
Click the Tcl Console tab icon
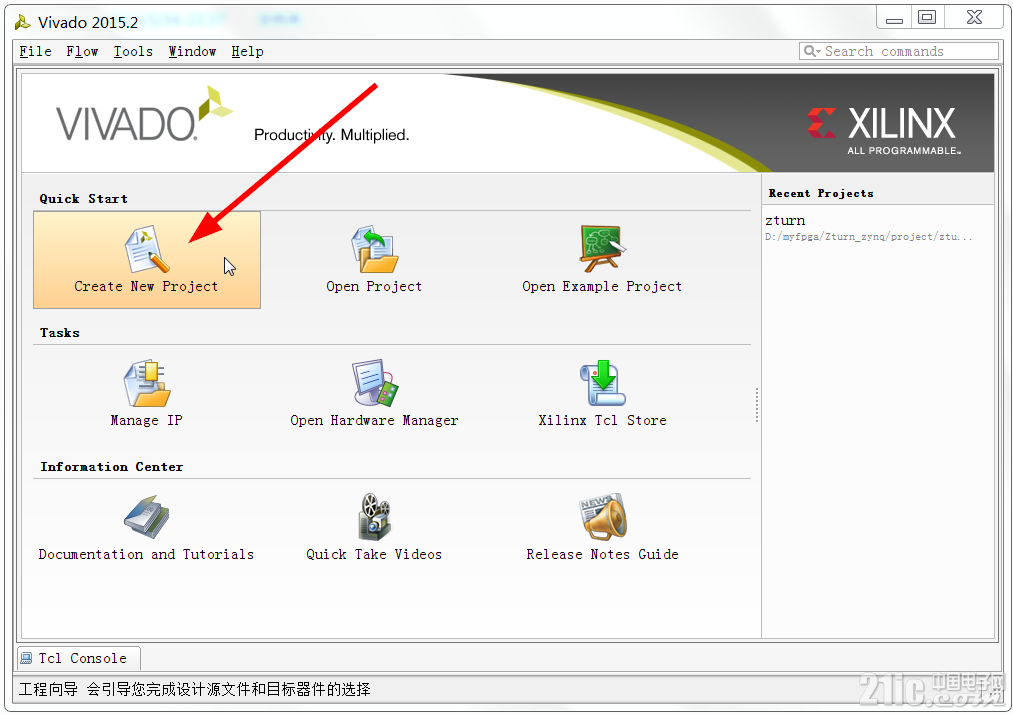(x=26, y=658)
